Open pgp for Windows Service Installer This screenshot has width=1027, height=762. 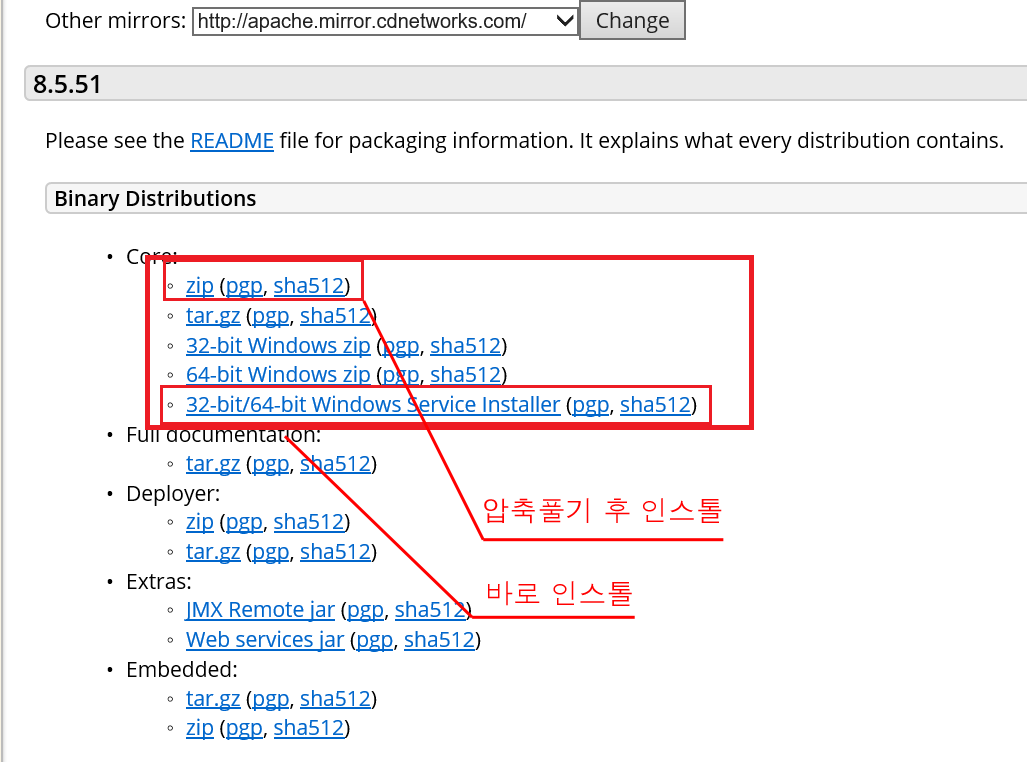(591, 405)
